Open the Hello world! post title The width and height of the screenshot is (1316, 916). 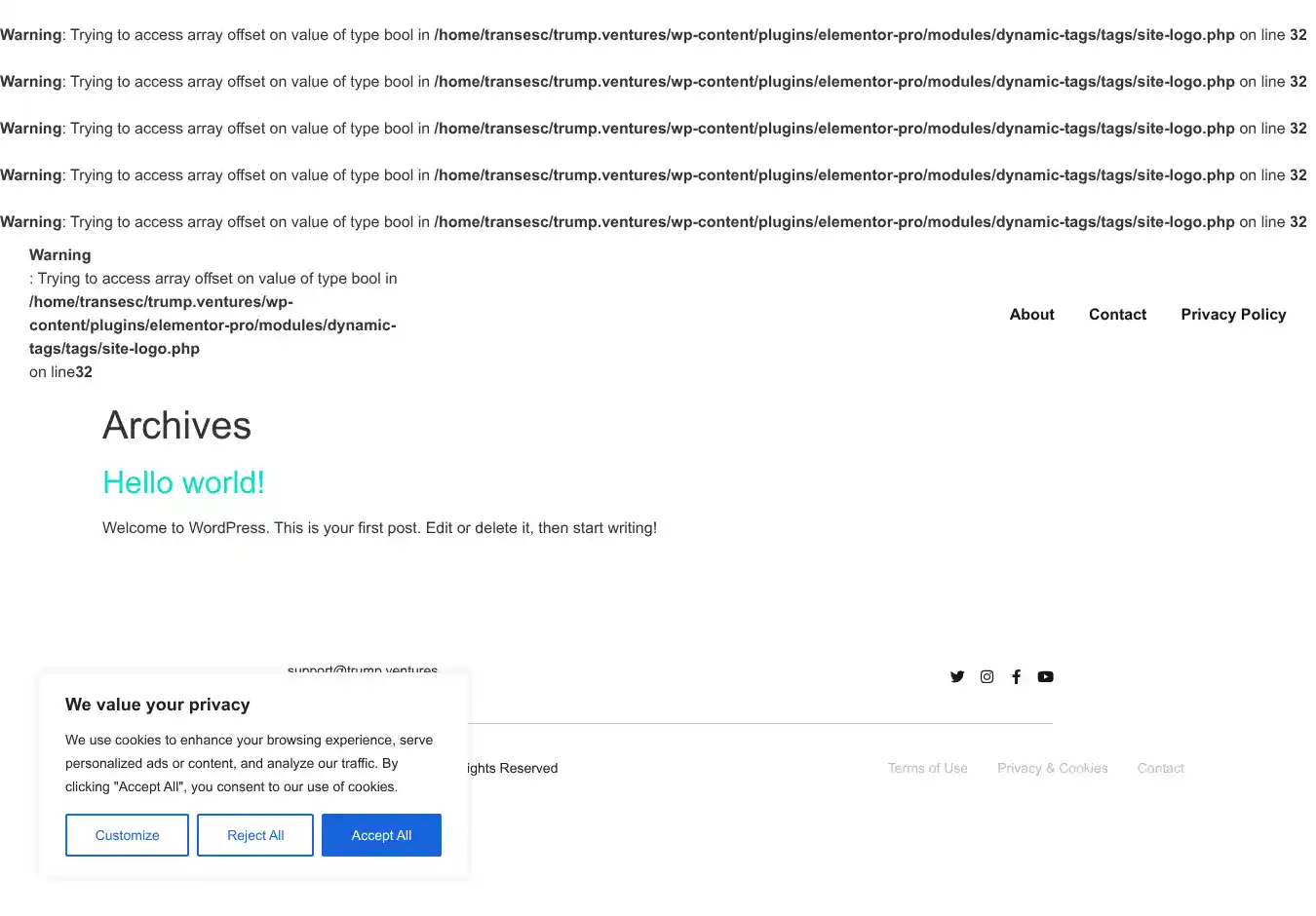(183, 482)
